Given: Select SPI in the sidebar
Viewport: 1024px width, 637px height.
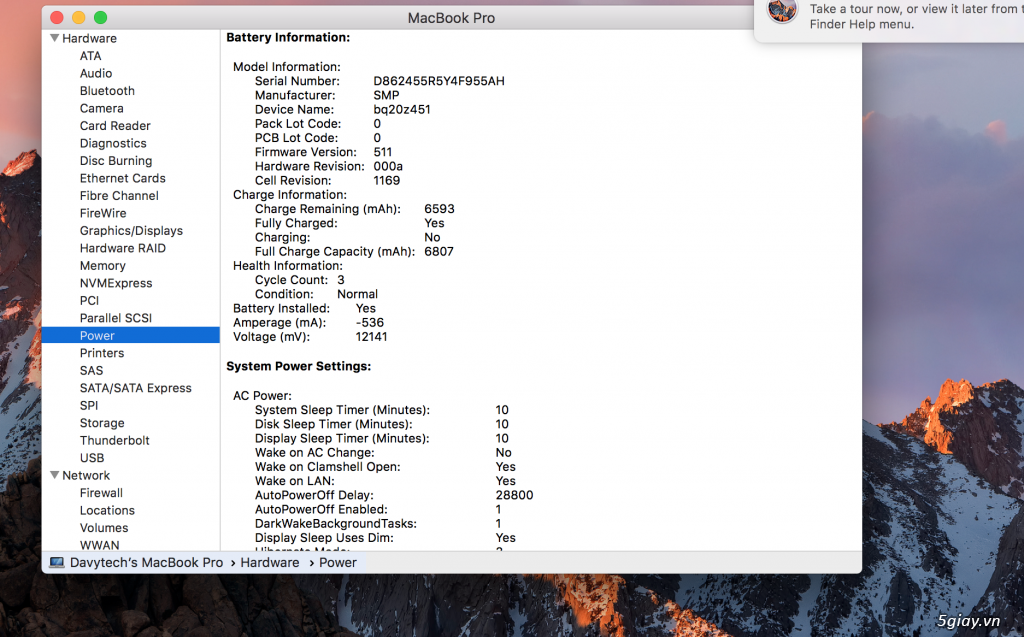Looking at the screenshot, I should coord(89,405).
